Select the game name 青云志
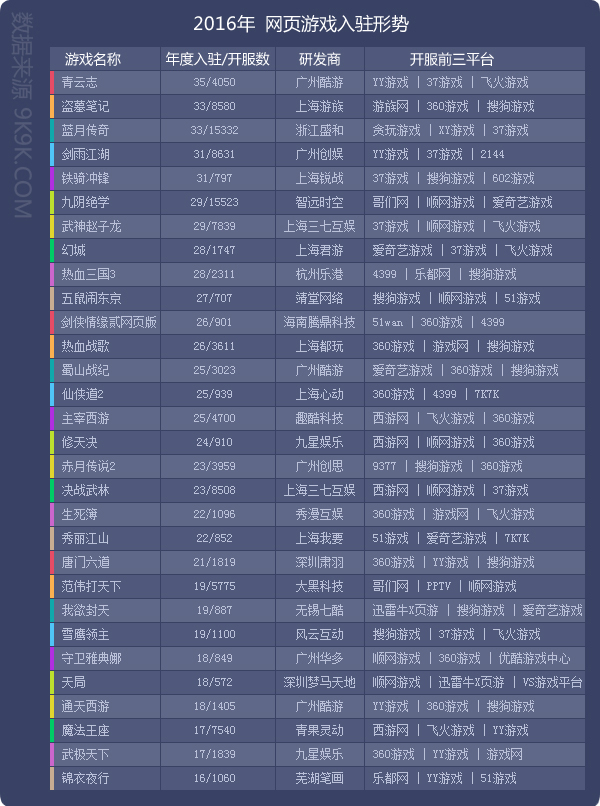 [79, 82]
